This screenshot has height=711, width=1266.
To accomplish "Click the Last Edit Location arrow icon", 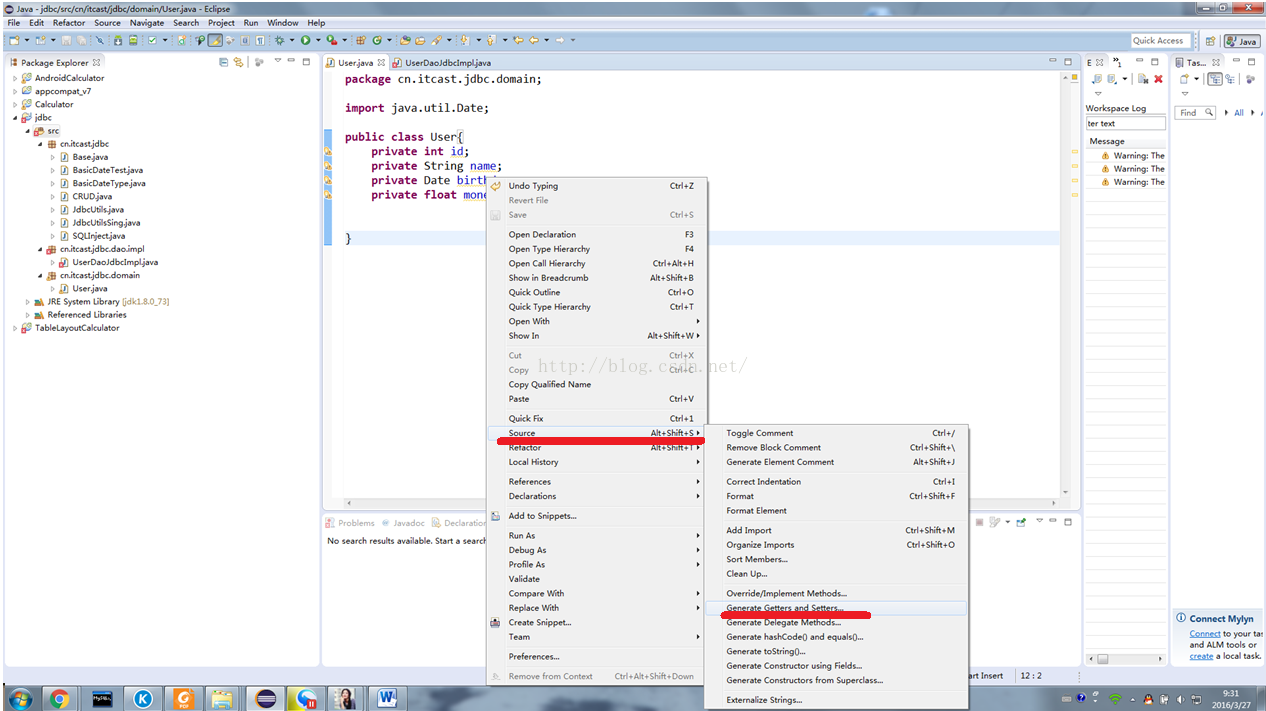I will 517,40.
